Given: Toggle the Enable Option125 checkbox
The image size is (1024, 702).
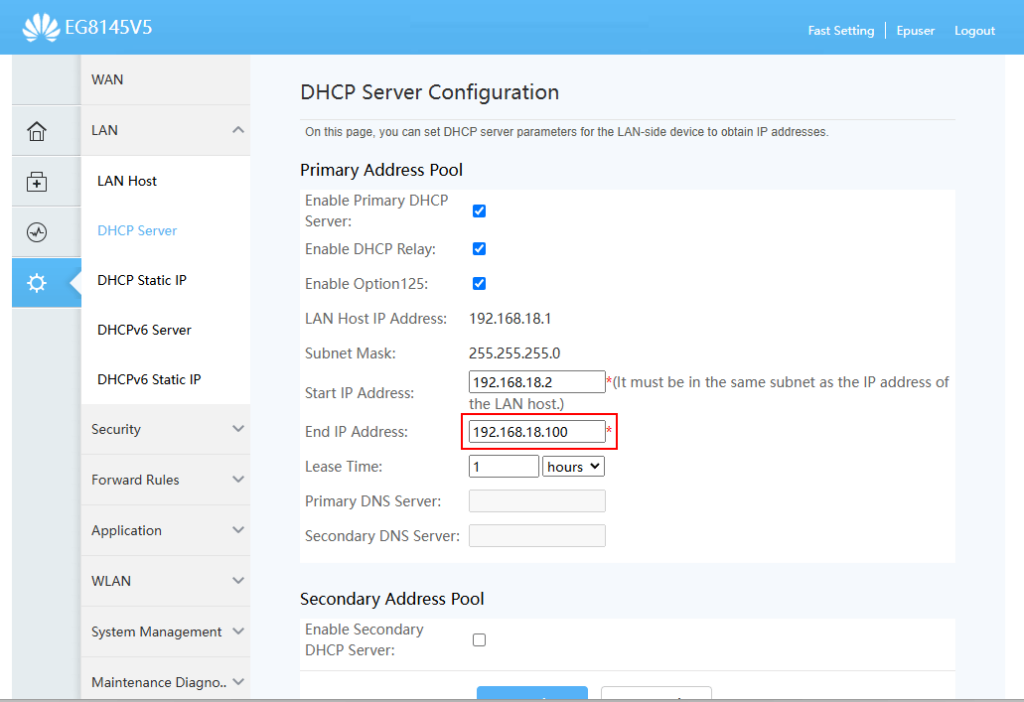Looking at the screenshot, I should [x=479, y=284].
